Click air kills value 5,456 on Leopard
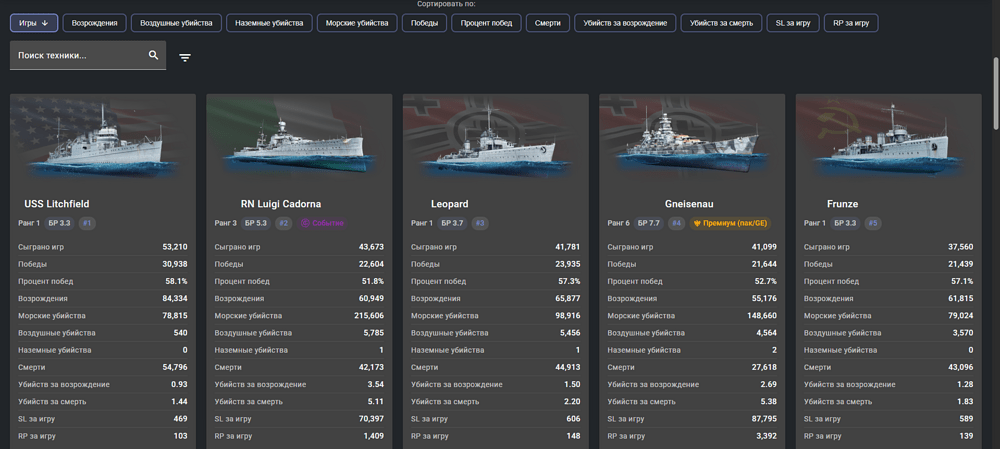The image size is (1000, 449). [x=570, y=333]
